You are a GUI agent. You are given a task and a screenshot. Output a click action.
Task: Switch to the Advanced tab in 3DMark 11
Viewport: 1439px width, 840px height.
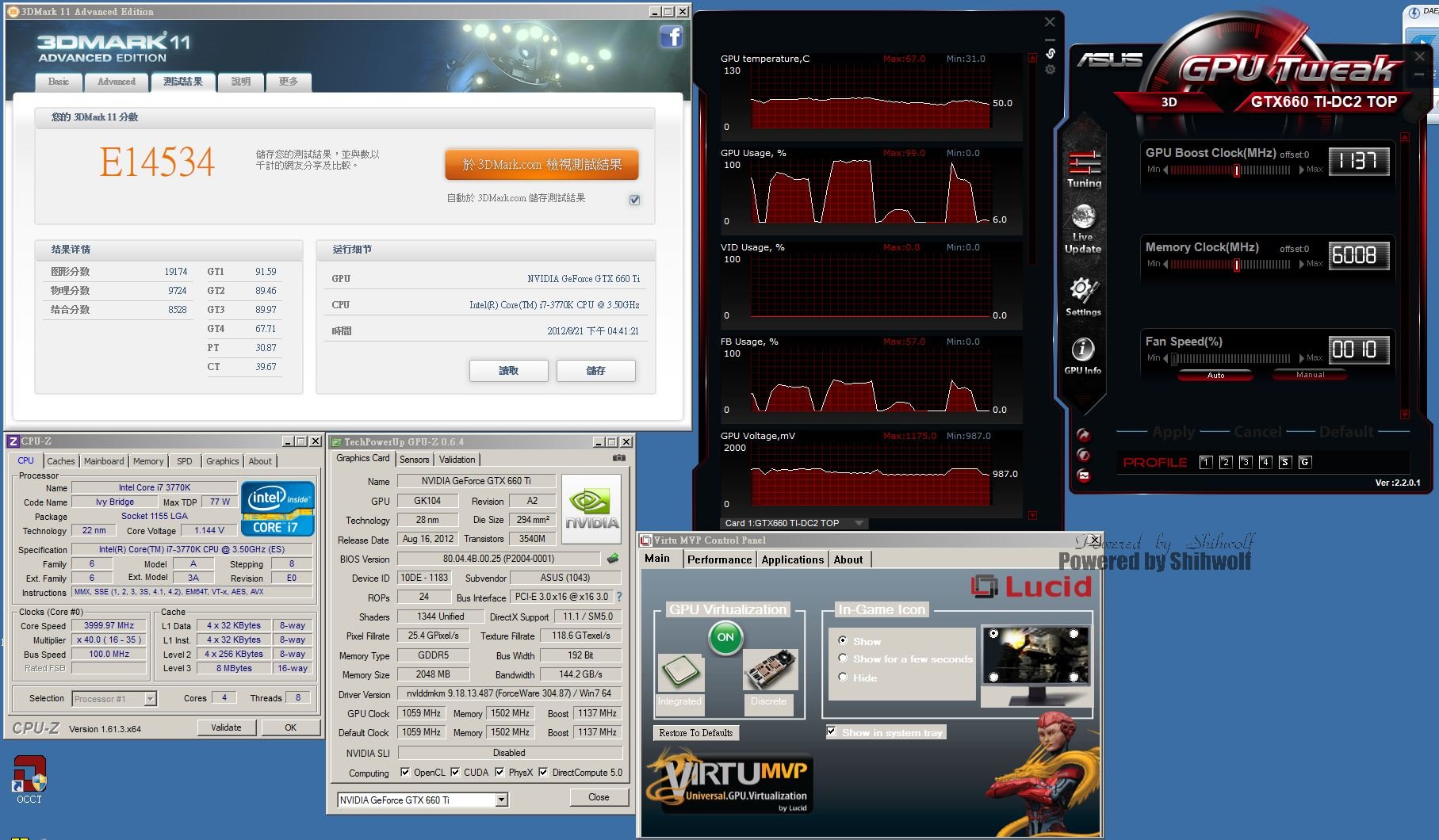(117, 82)
